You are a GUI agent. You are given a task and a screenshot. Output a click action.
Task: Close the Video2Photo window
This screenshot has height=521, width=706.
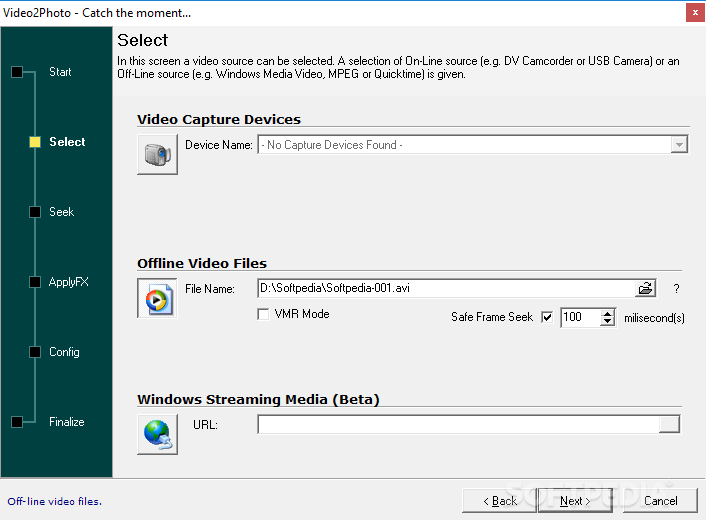(695, 13)
